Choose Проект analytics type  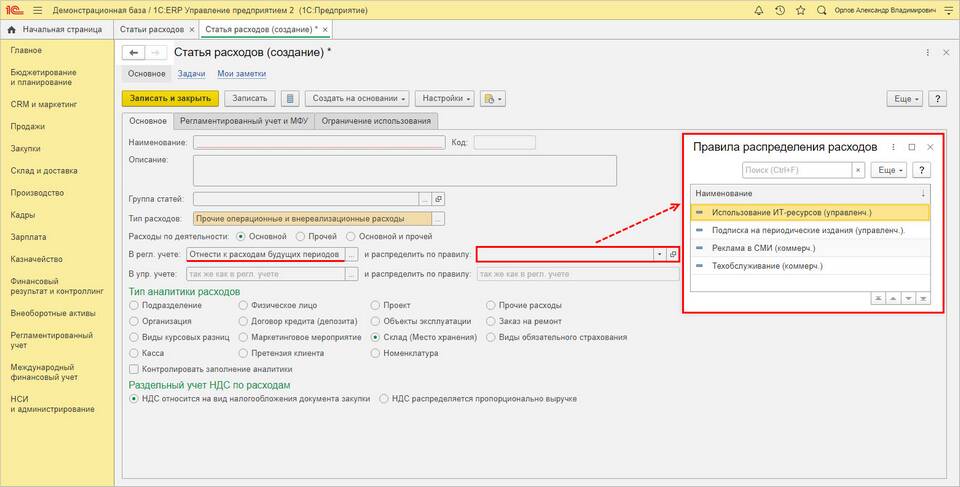click(375, 305)
